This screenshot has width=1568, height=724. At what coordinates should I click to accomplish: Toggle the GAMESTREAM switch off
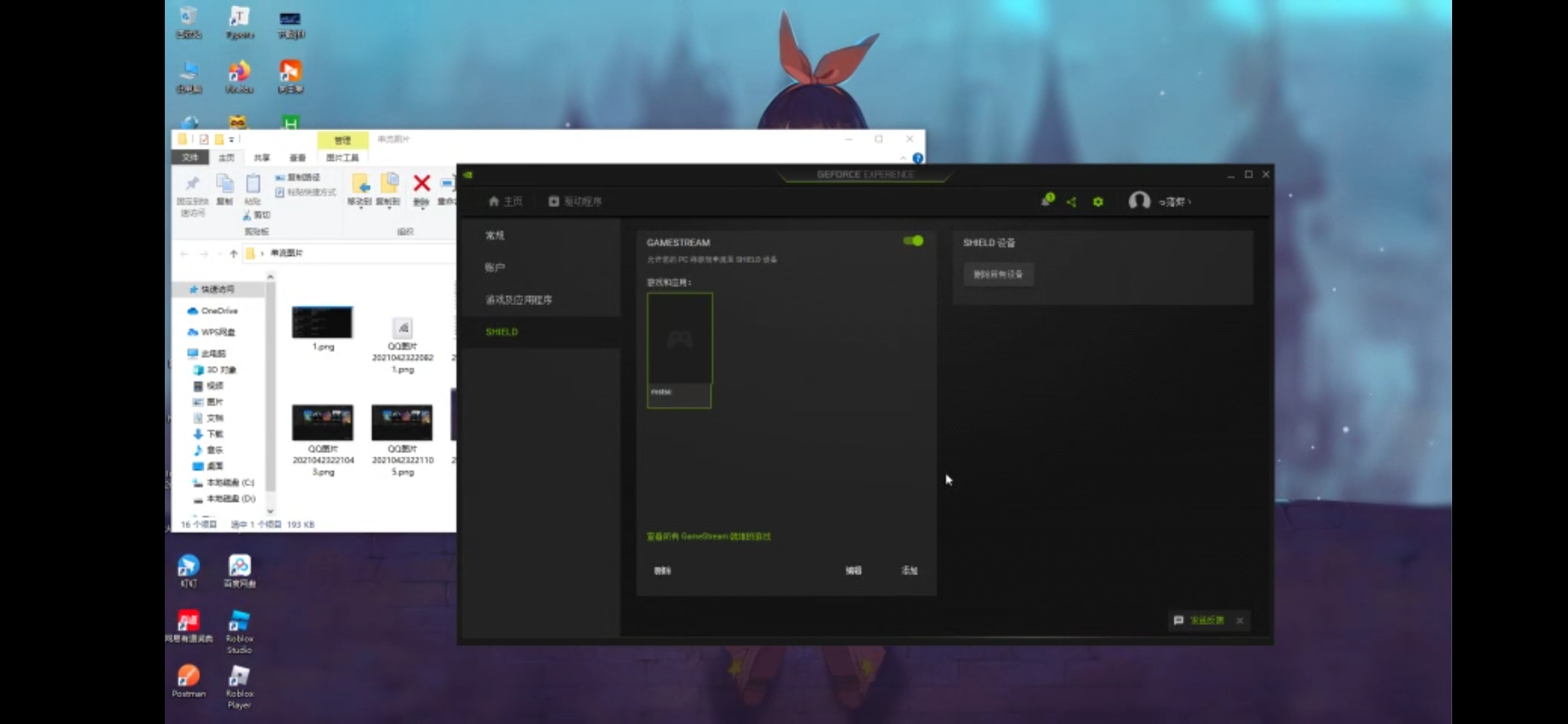tap(913, 241)
